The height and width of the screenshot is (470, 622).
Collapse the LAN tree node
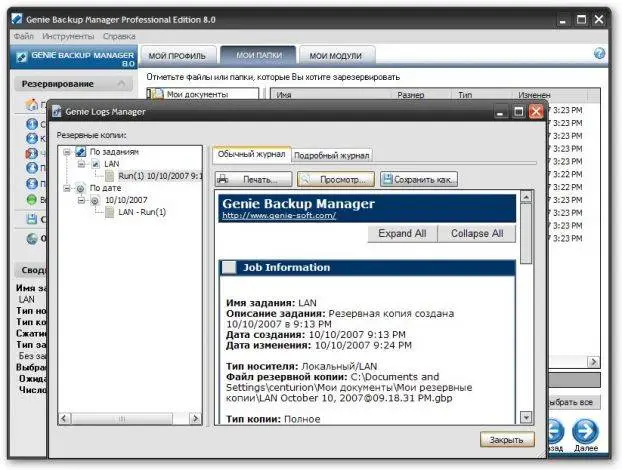(81, 164)
